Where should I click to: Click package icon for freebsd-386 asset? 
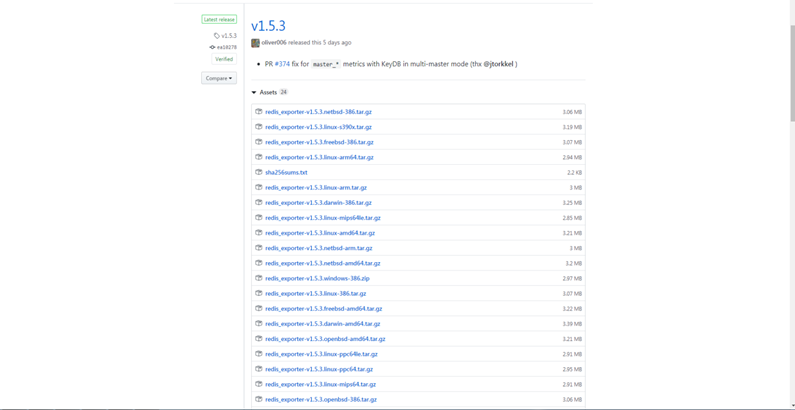coord(259,142)
